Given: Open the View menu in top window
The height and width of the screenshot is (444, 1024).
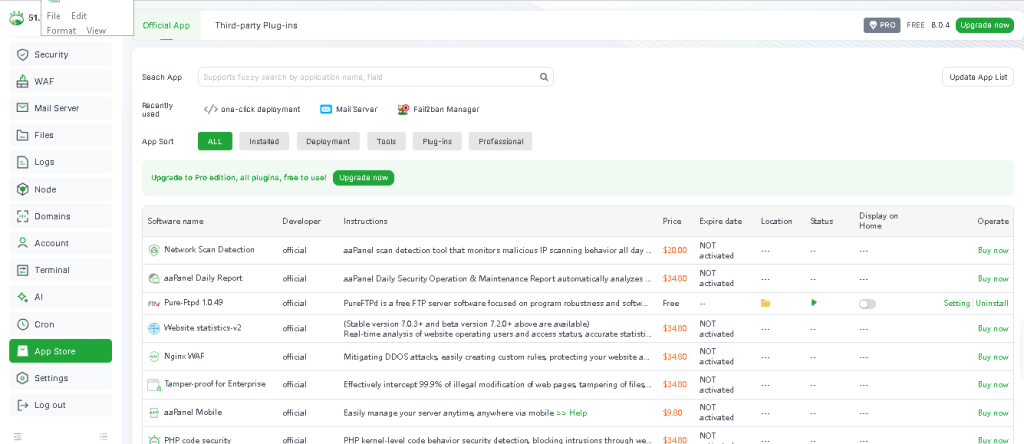Looking at the screenshot, I should tap(96, 30).
